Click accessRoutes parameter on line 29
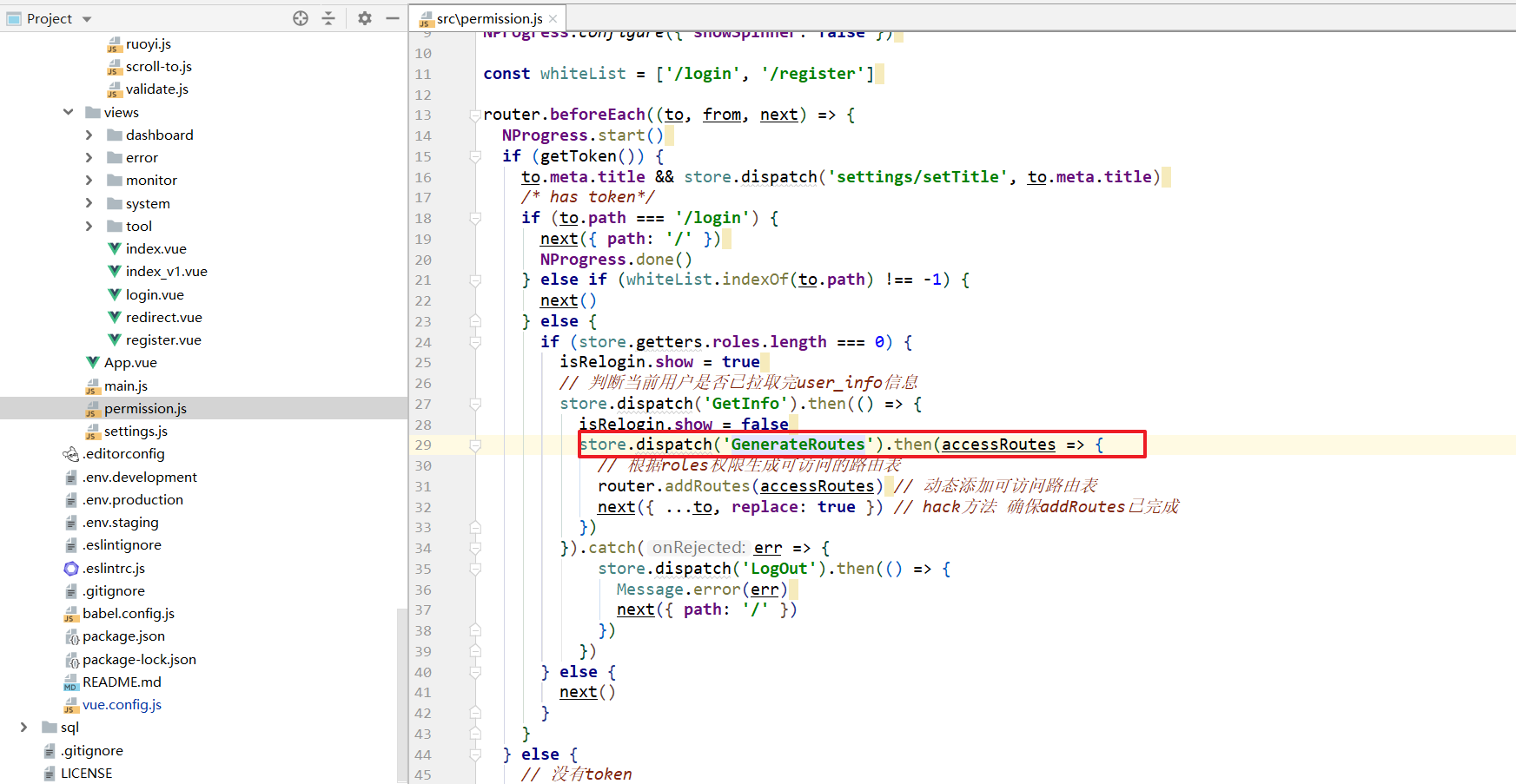 point(998,445)
